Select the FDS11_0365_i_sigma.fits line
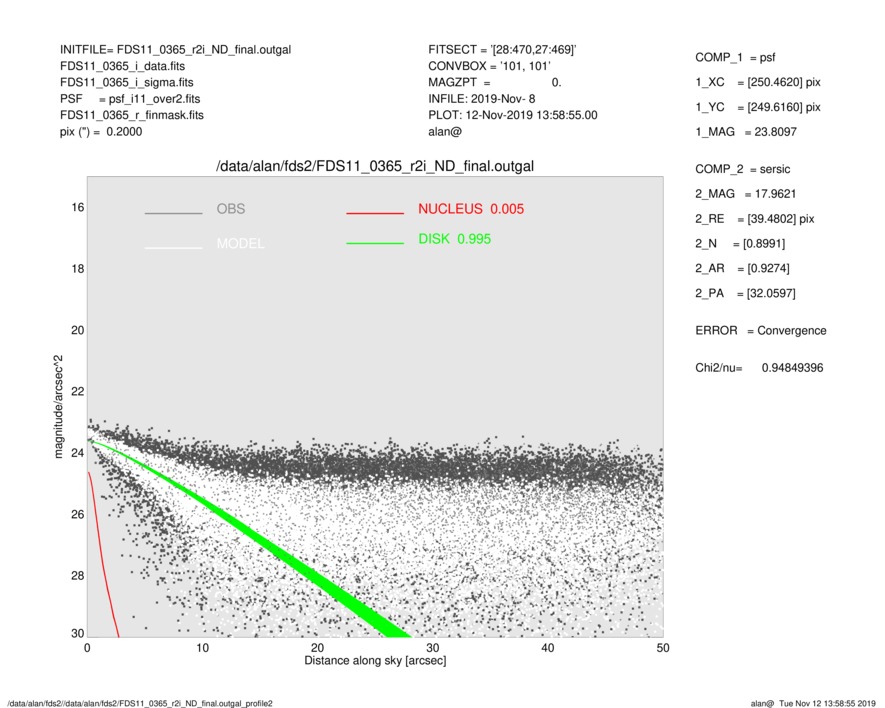This screenshot has width=885, height=708. [x=126, y=82]
